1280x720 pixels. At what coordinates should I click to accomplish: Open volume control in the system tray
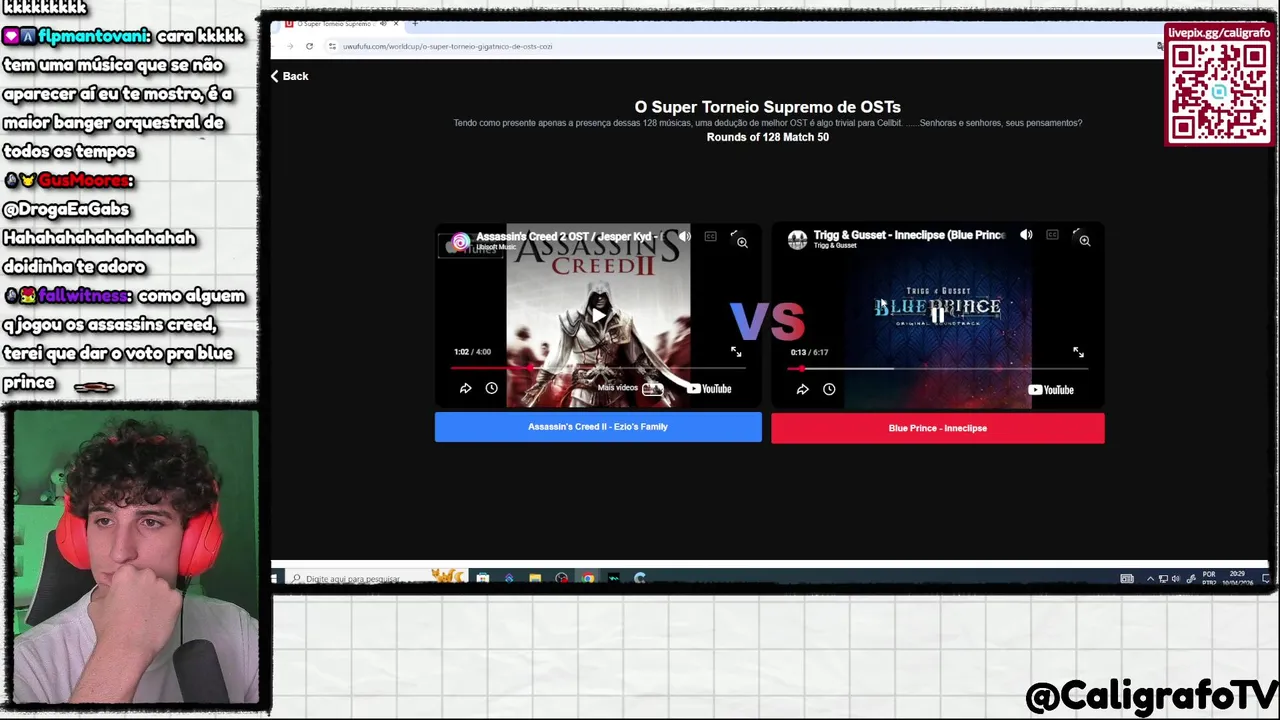click(1175, 579)
